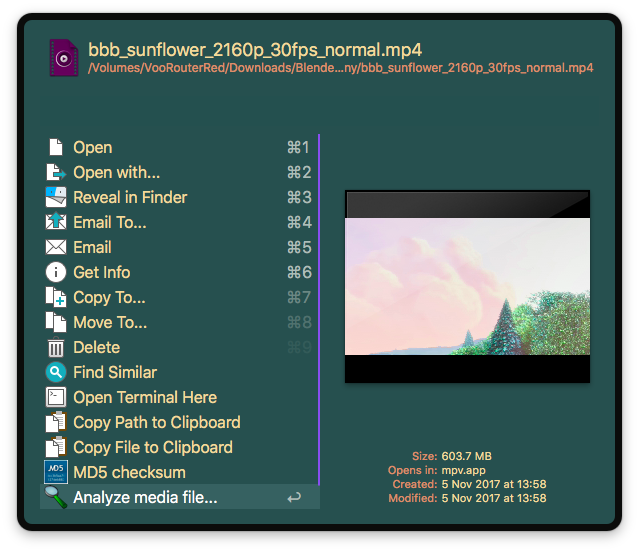Choose Open with... from the list
The image size is (639, 552).
pos(116,172)
